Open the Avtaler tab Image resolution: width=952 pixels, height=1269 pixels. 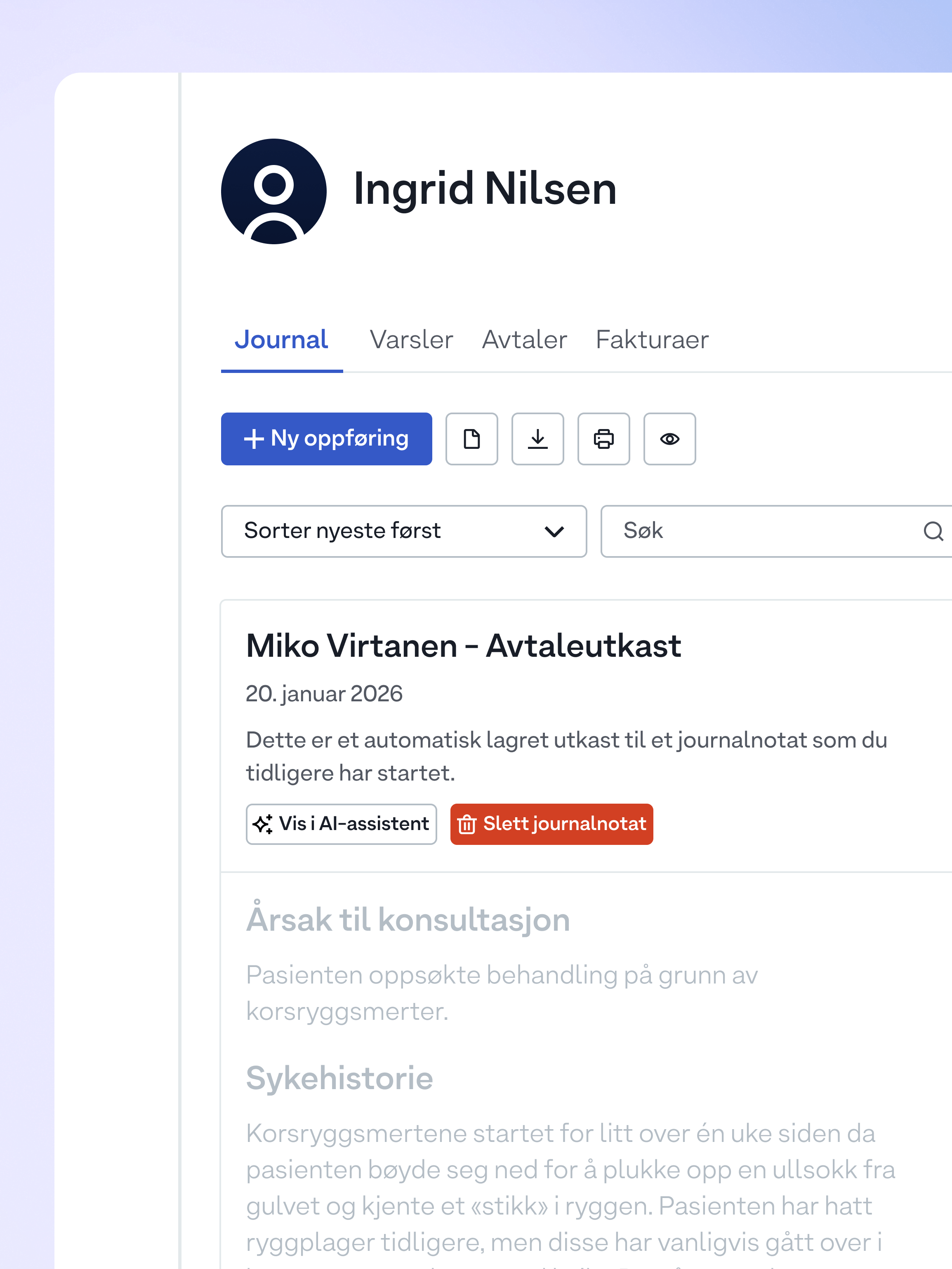pyautogui.click(x=523, y=340)
